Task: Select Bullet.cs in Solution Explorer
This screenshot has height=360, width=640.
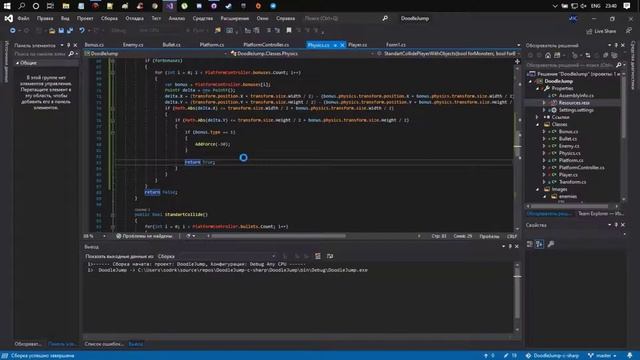Action: (568, 139)
